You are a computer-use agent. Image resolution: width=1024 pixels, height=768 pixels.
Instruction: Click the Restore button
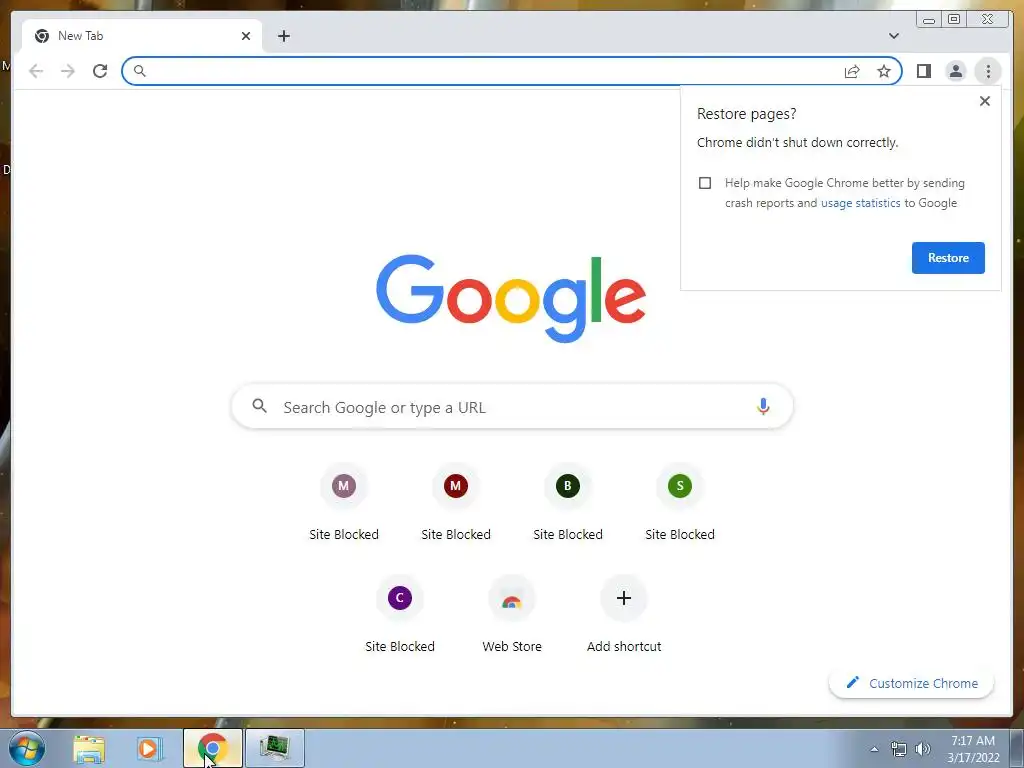point(948,258)
